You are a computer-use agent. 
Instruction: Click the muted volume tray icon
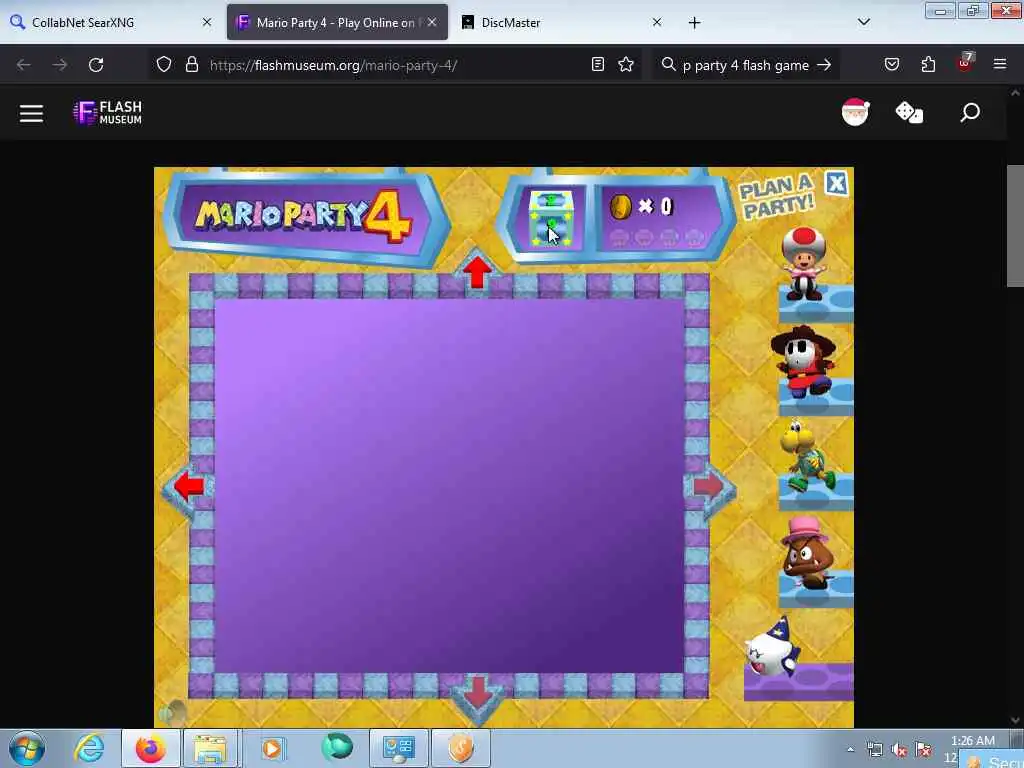click(x=899, y=750)
